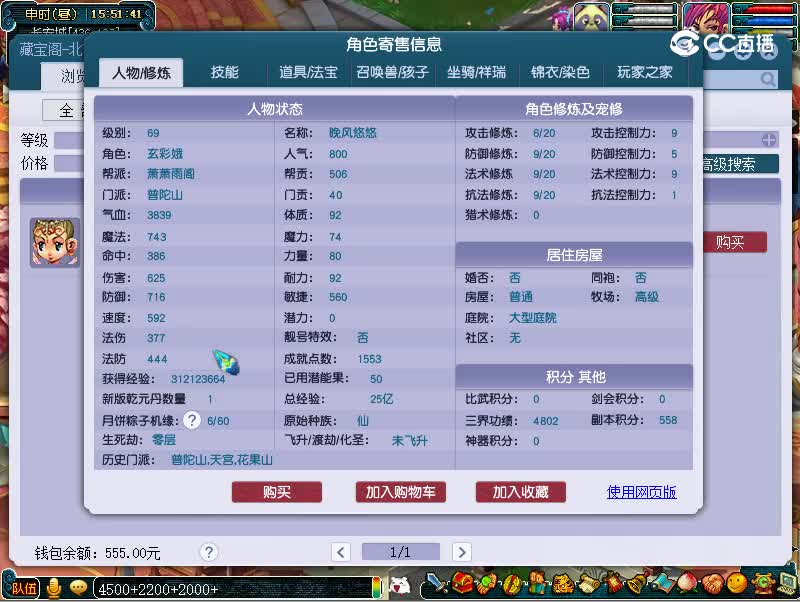The image size is (800, 602).
Task: Click the question mark next to 月饼粽子机缘
Action: pos(192,420)
